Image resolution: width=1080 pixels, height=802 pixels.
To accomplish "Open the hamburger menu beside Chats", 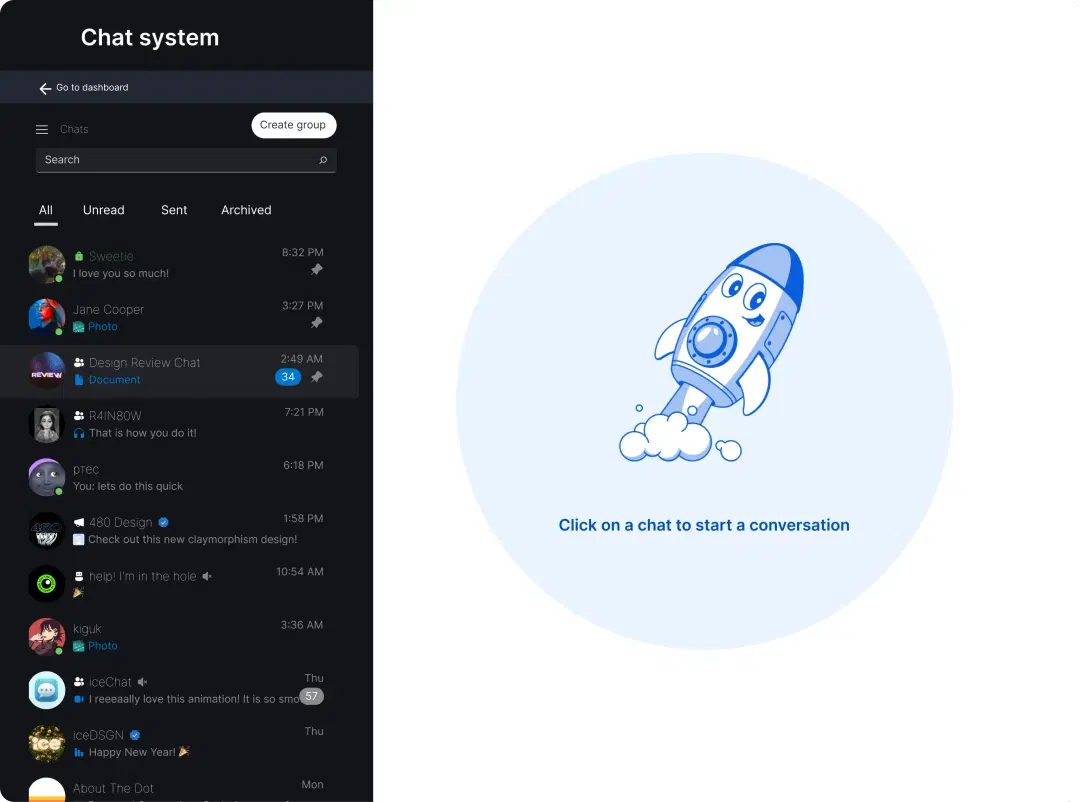I will click(x=42, y=130).
